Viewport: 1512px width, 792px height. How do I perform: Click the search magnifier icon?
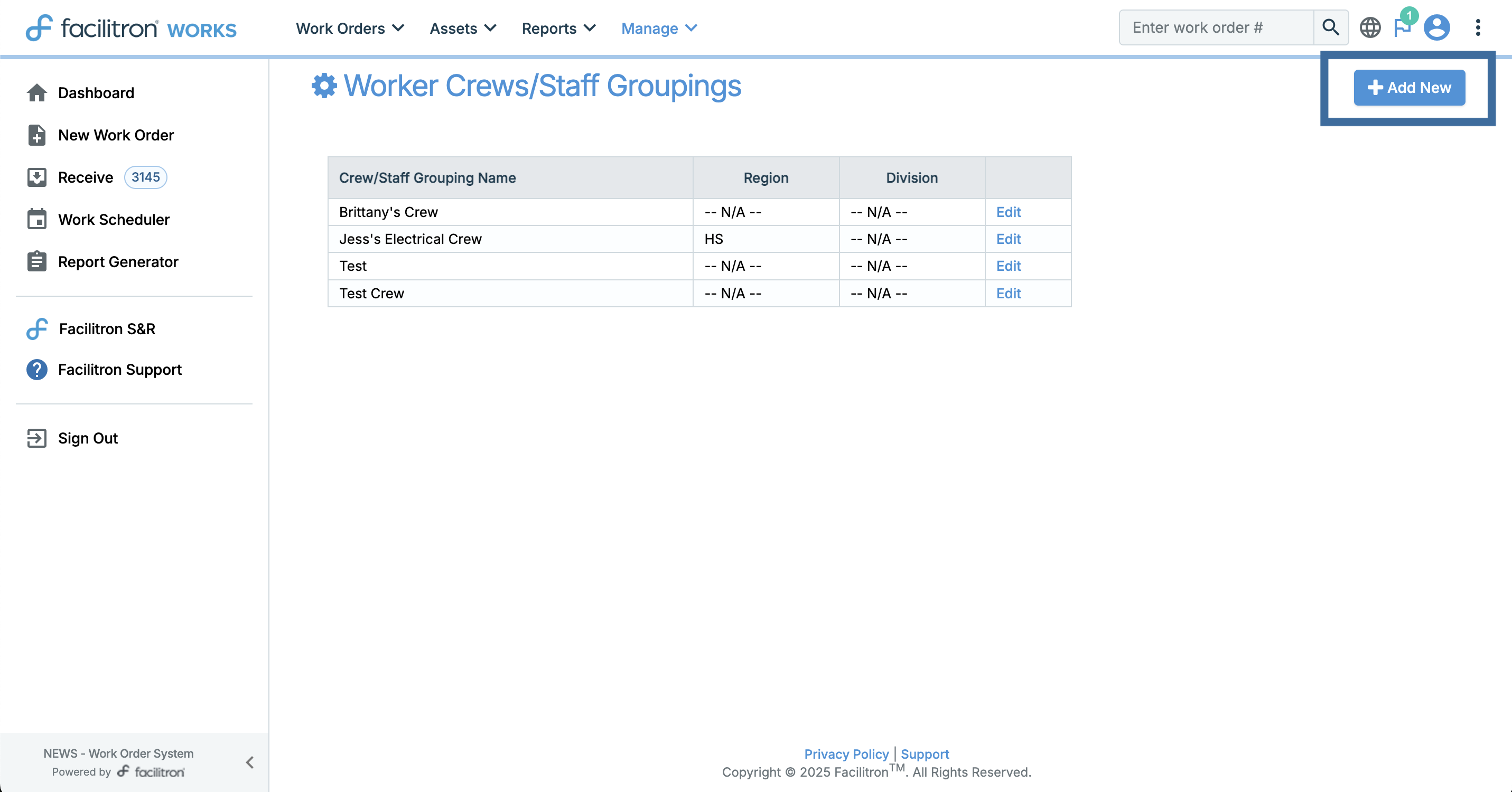[x=1330, y=27]
